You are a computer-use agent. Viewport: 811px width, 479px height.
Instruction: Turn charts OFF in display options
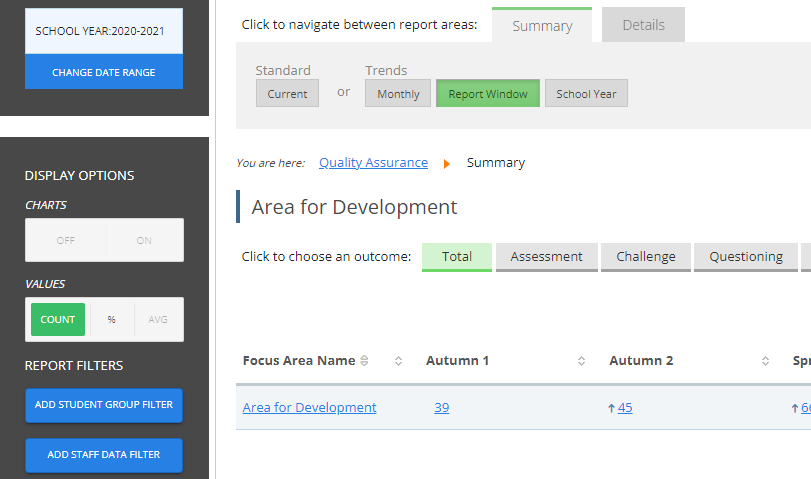(66, 240)
